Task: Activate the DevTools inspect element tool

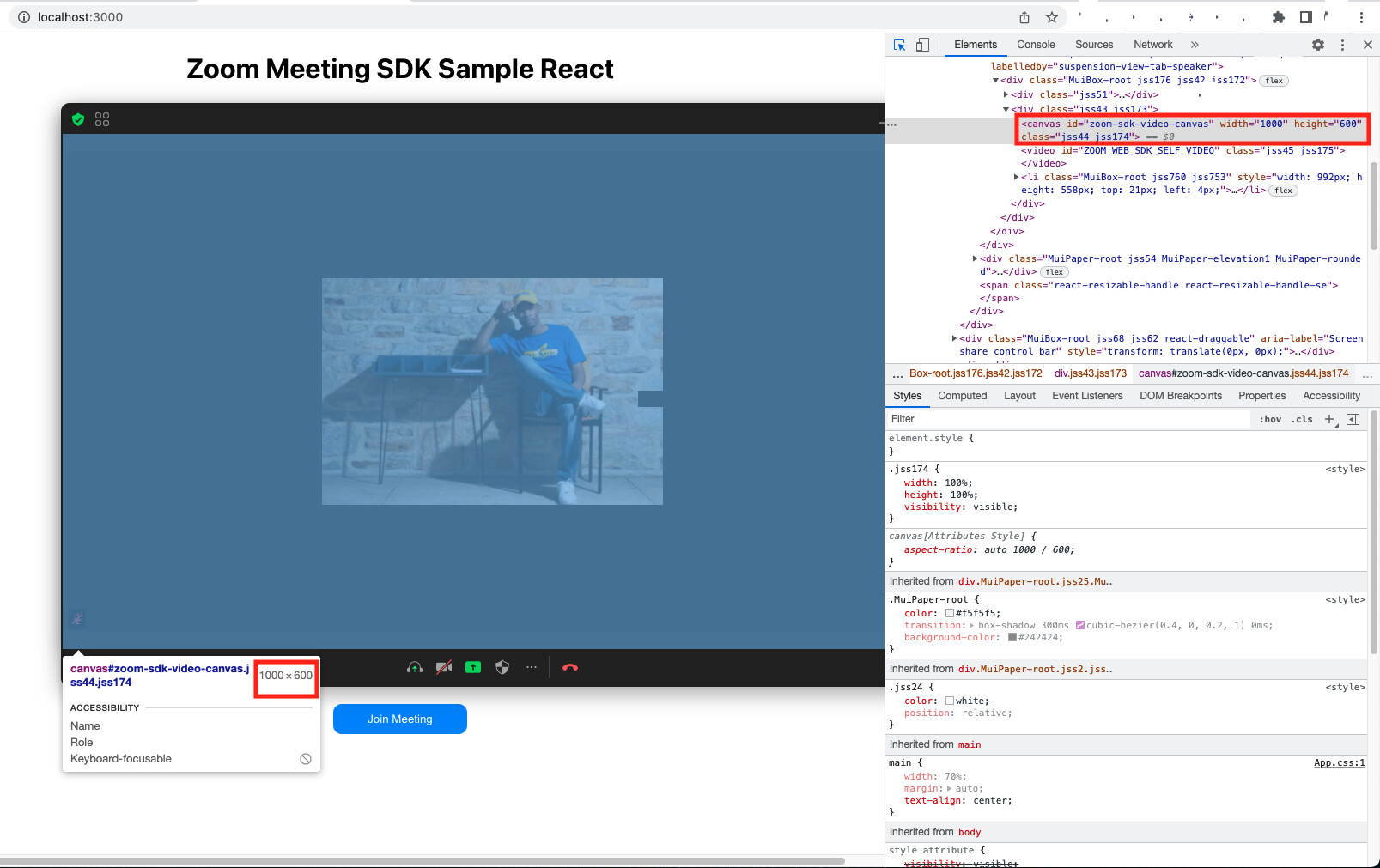Action: pos(900,45)
